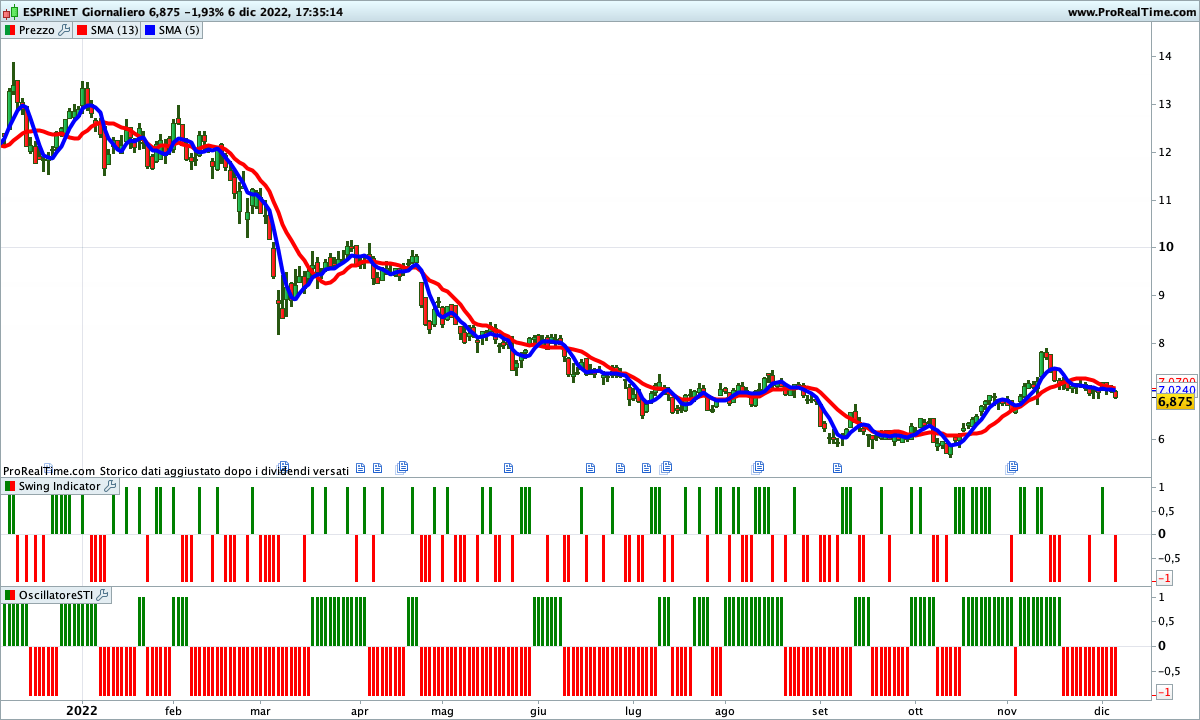Click the Swing Indicator red-green color icon
This screenshot has width=1200, height=720.
tap(10, 486)
